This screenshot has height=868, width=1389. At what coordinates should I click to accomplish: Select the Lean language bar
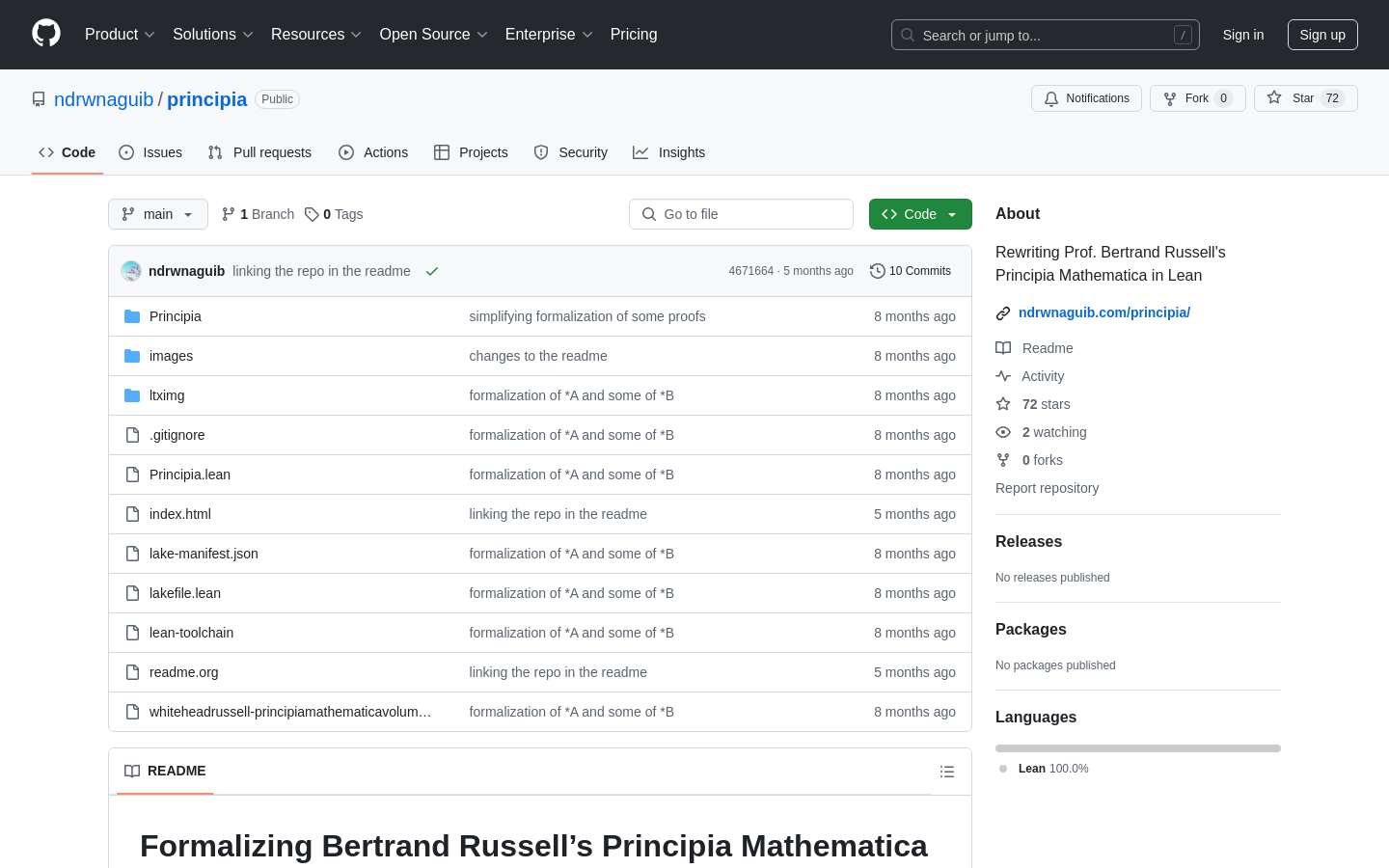coord(1138,748)
